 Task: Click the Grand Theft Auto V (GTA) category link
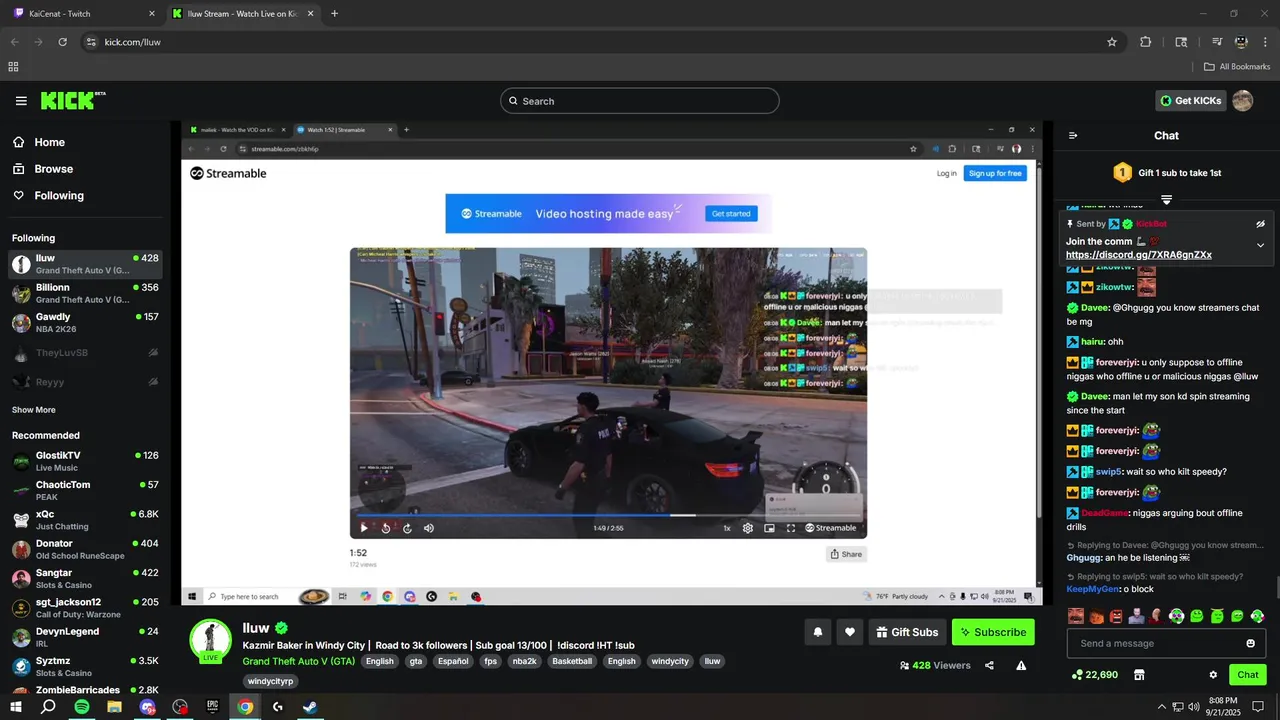tap(299, 661)
